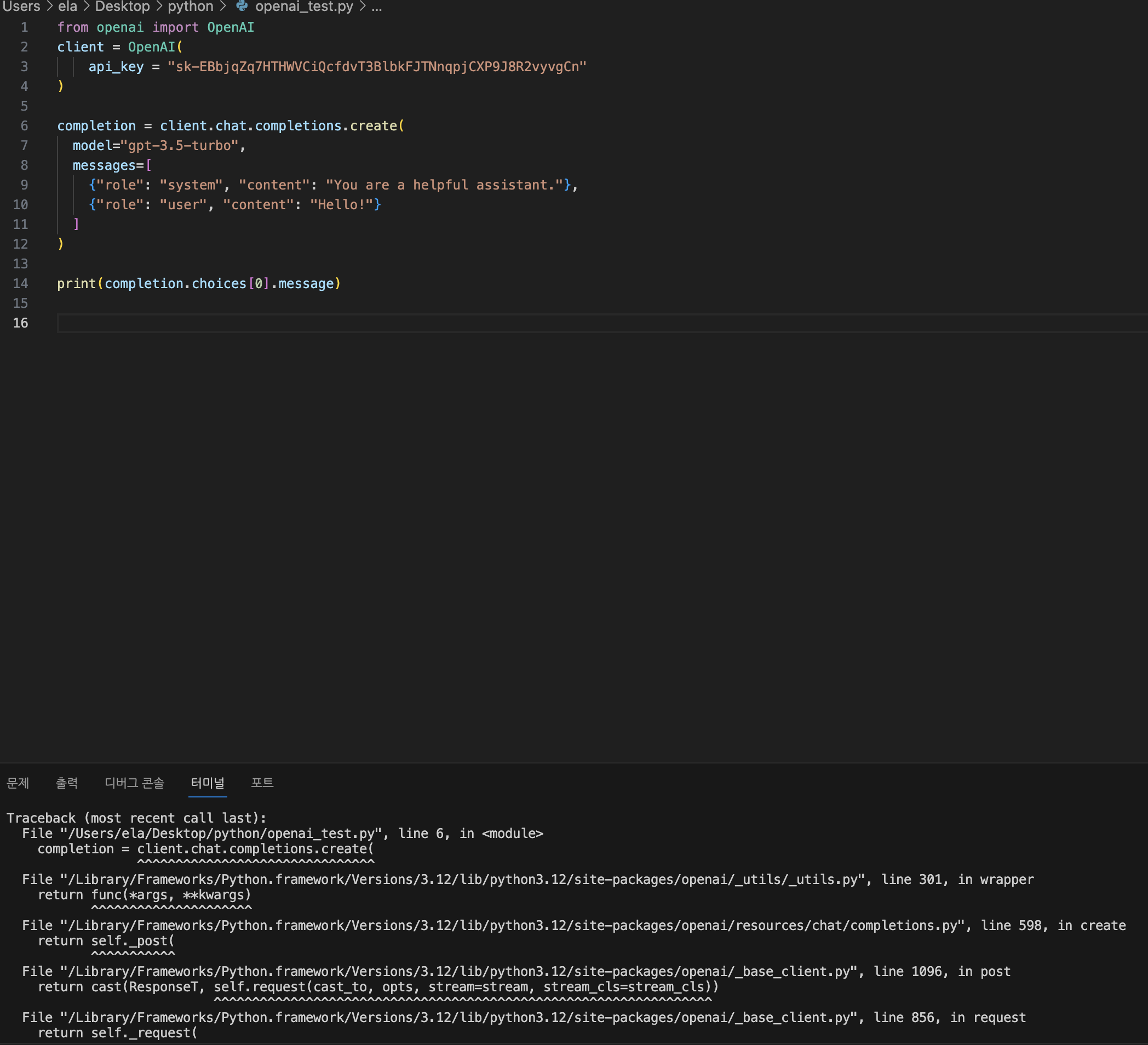
Task: Switch to the 출력 (Output) tab
Action: point(67,783)
